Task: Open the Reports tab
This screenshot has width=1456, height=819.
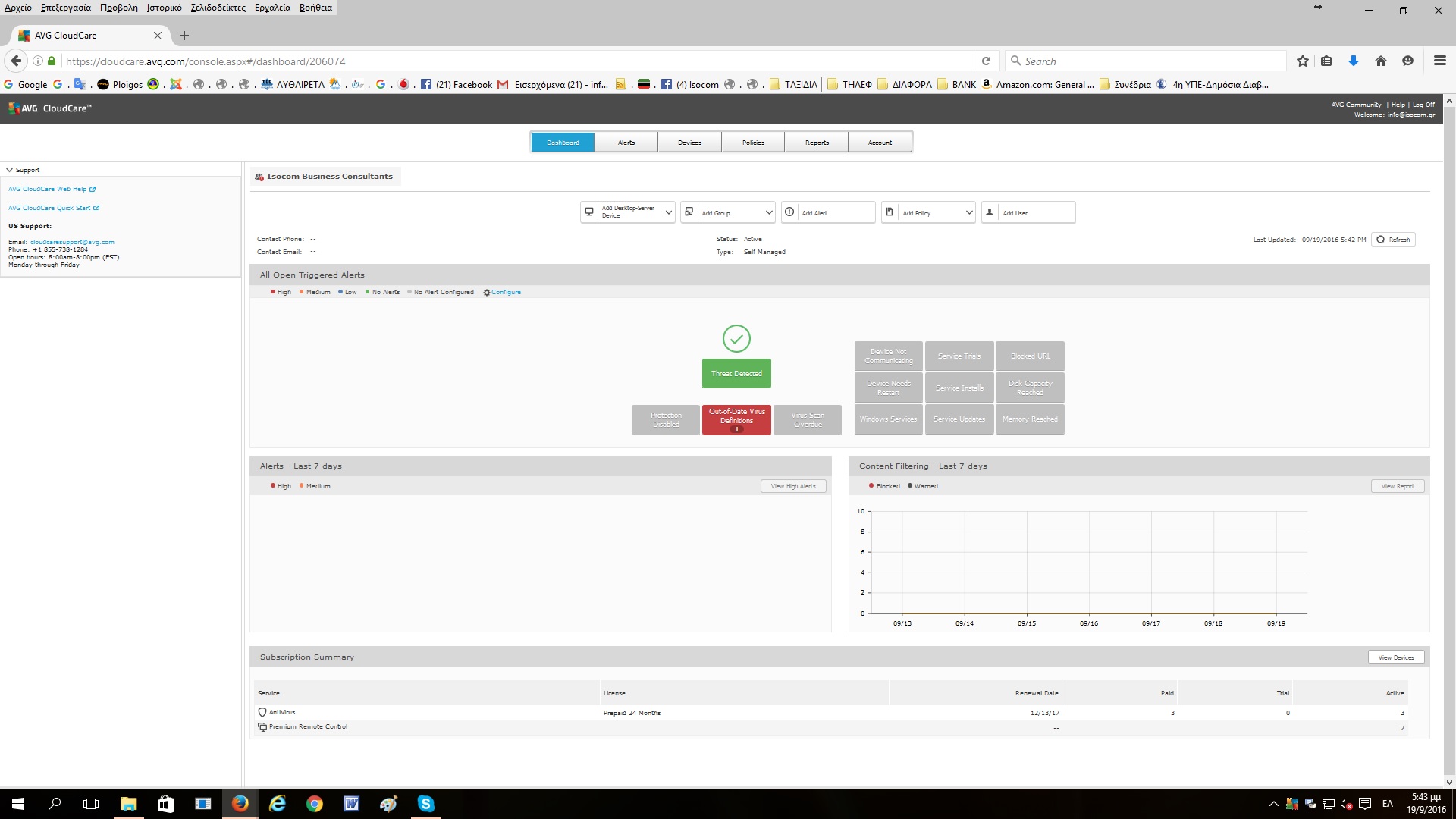Action: tap(817, 143)
